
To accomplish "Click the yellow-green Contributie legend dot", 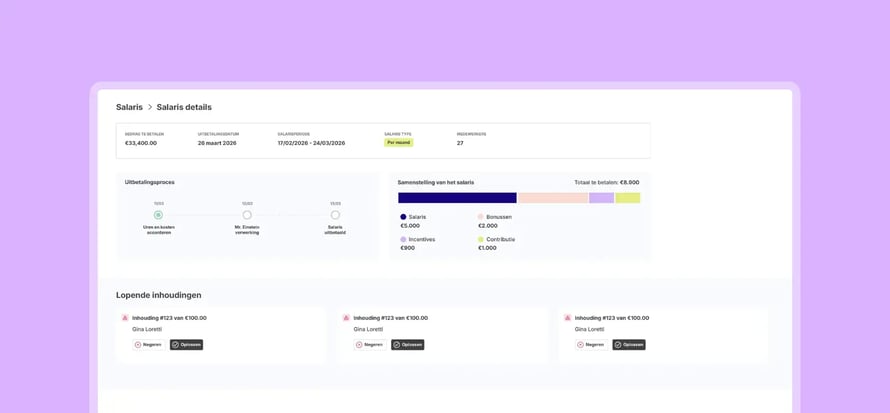I will (481, 239).
